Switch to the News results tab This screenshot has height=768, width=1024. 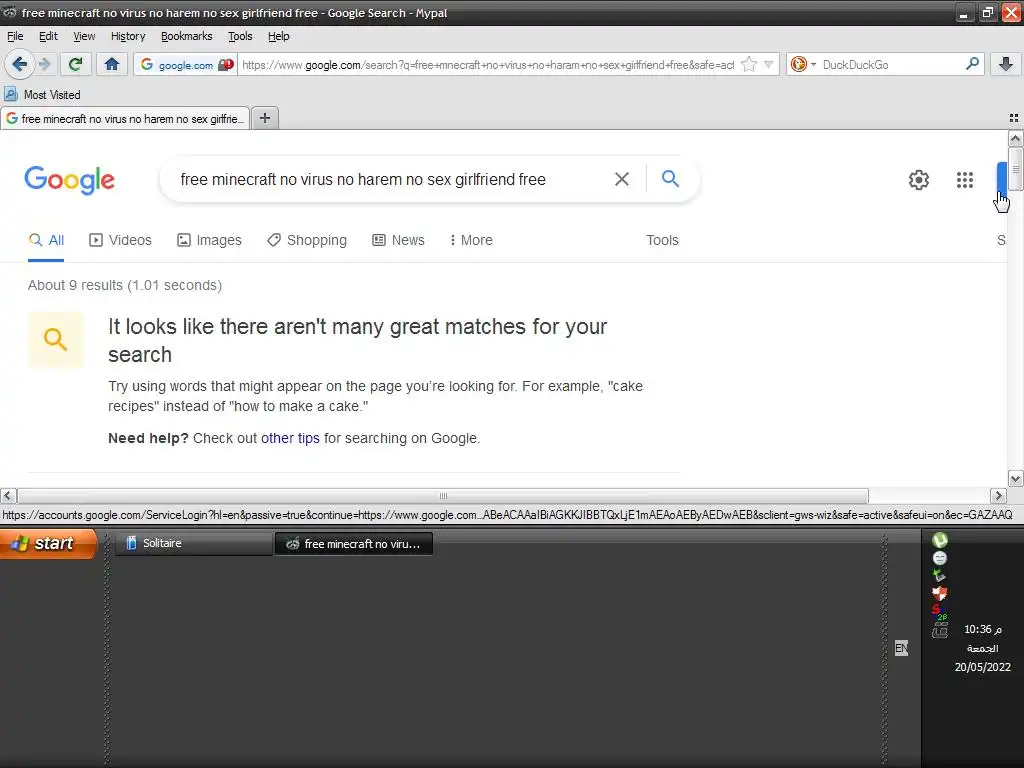398,240
